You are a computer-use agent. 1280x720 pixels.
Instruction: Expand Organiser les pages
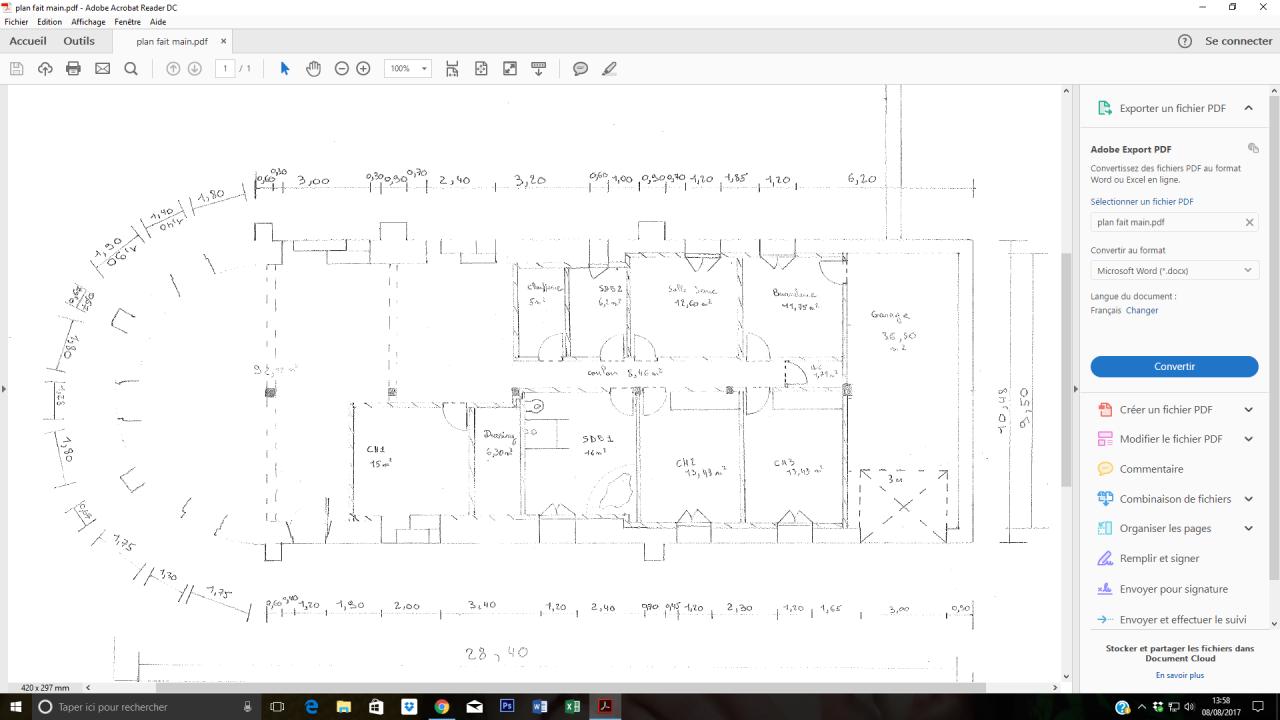coord(1249,528)
